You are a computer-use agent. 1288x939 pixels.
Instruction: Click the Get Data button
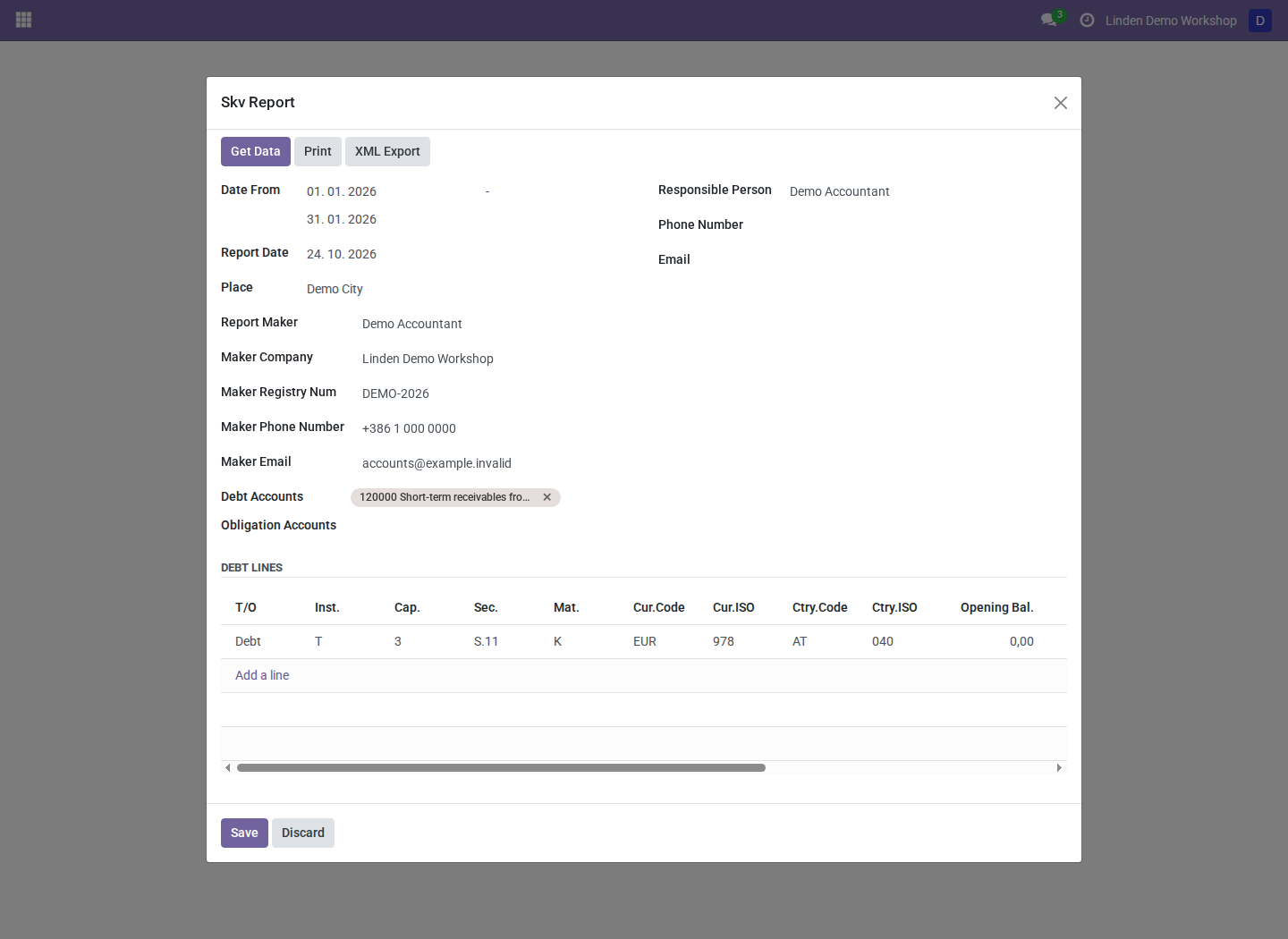(x=256, y=151)
